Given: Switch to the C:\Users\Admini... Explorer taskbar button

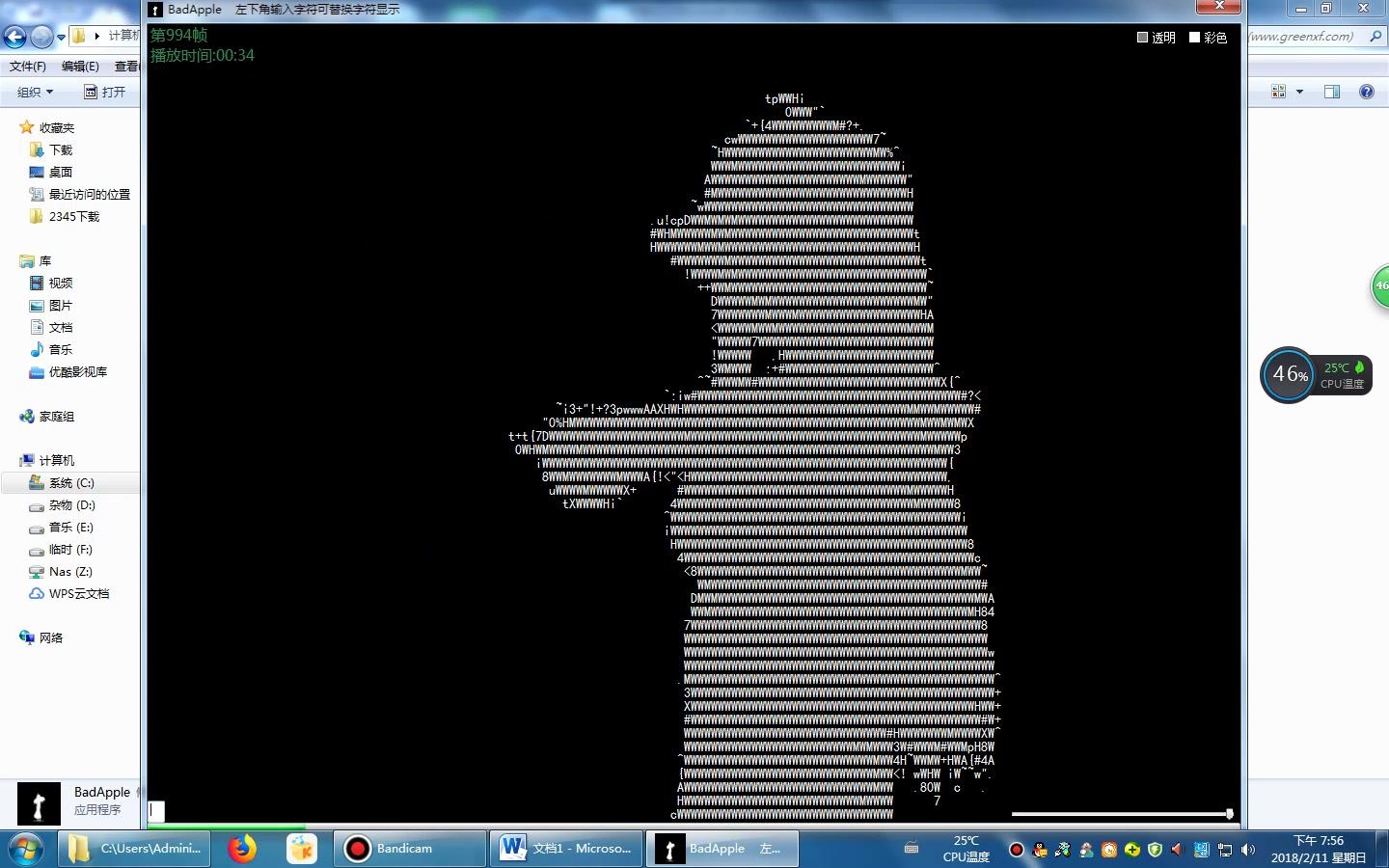Looking at the screenshot, I should pos(134,849).
